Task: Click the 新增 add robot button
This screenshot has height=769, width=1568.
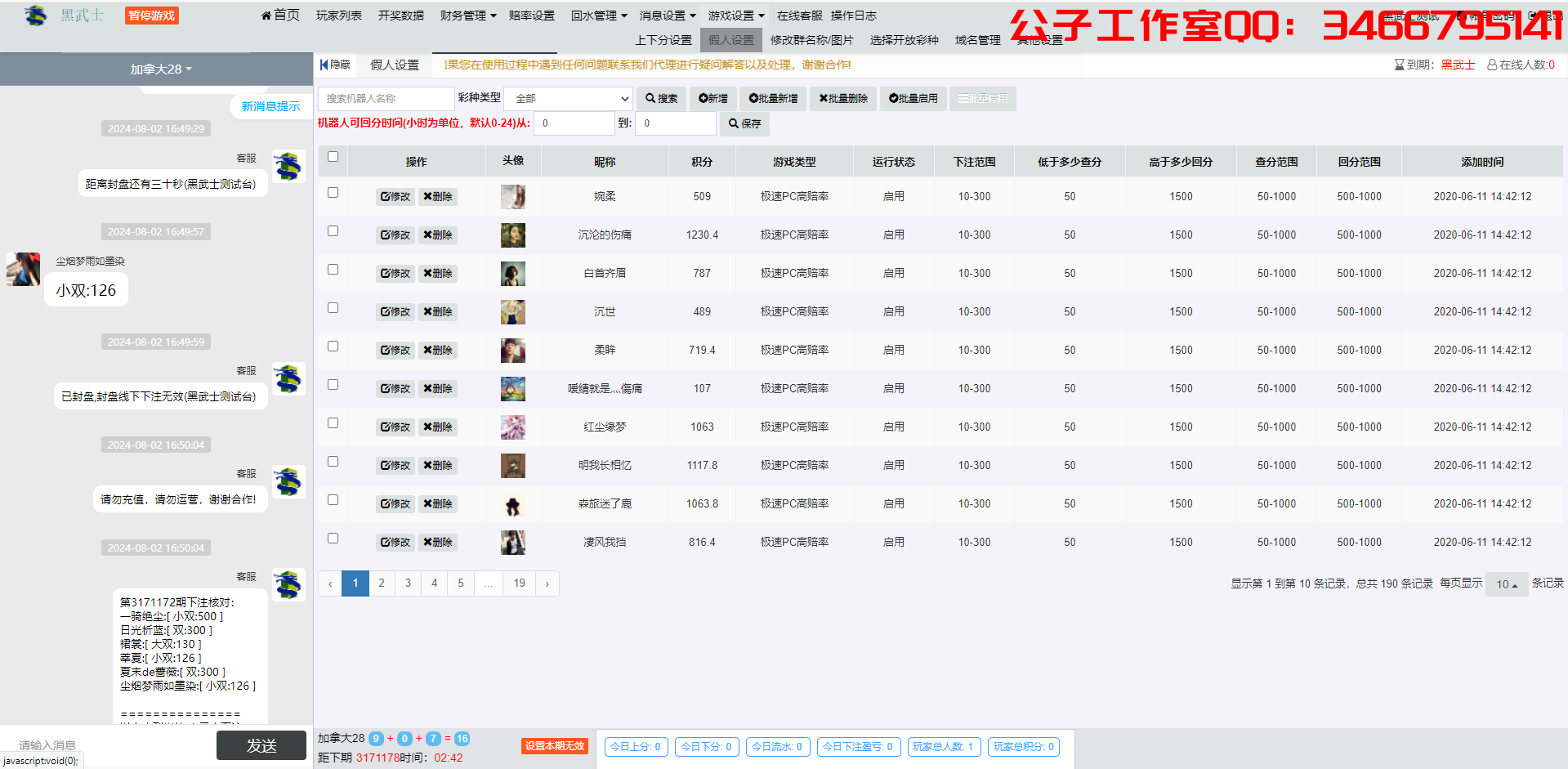Action: coord(713,99)
